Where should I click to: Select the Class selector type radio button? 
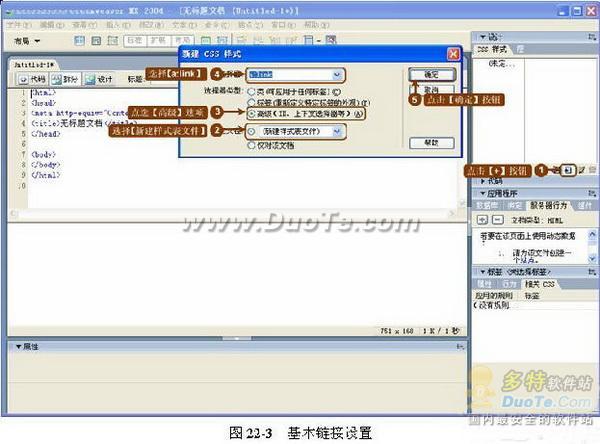(x=251, y=91)
